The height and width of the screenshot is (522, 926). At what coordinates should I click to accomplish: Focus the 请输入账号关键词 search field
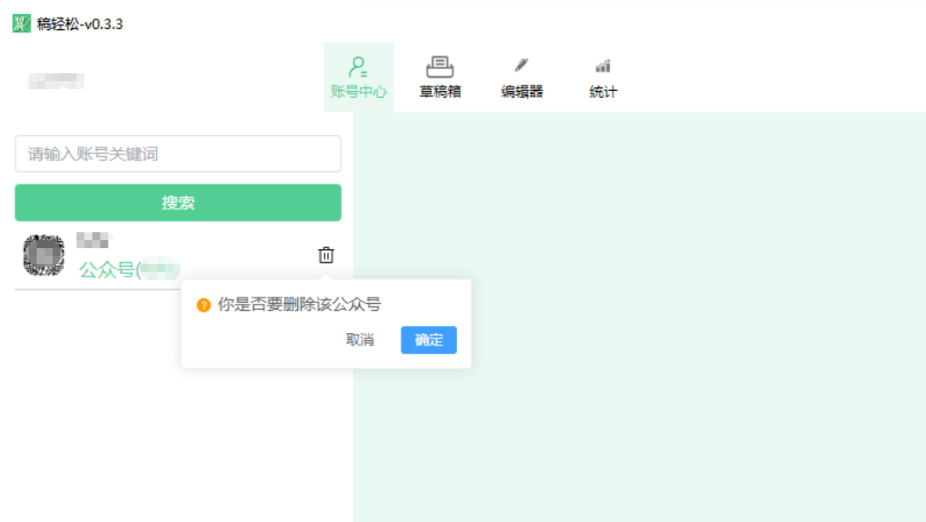pyautogui.click(x=178, y=154)
